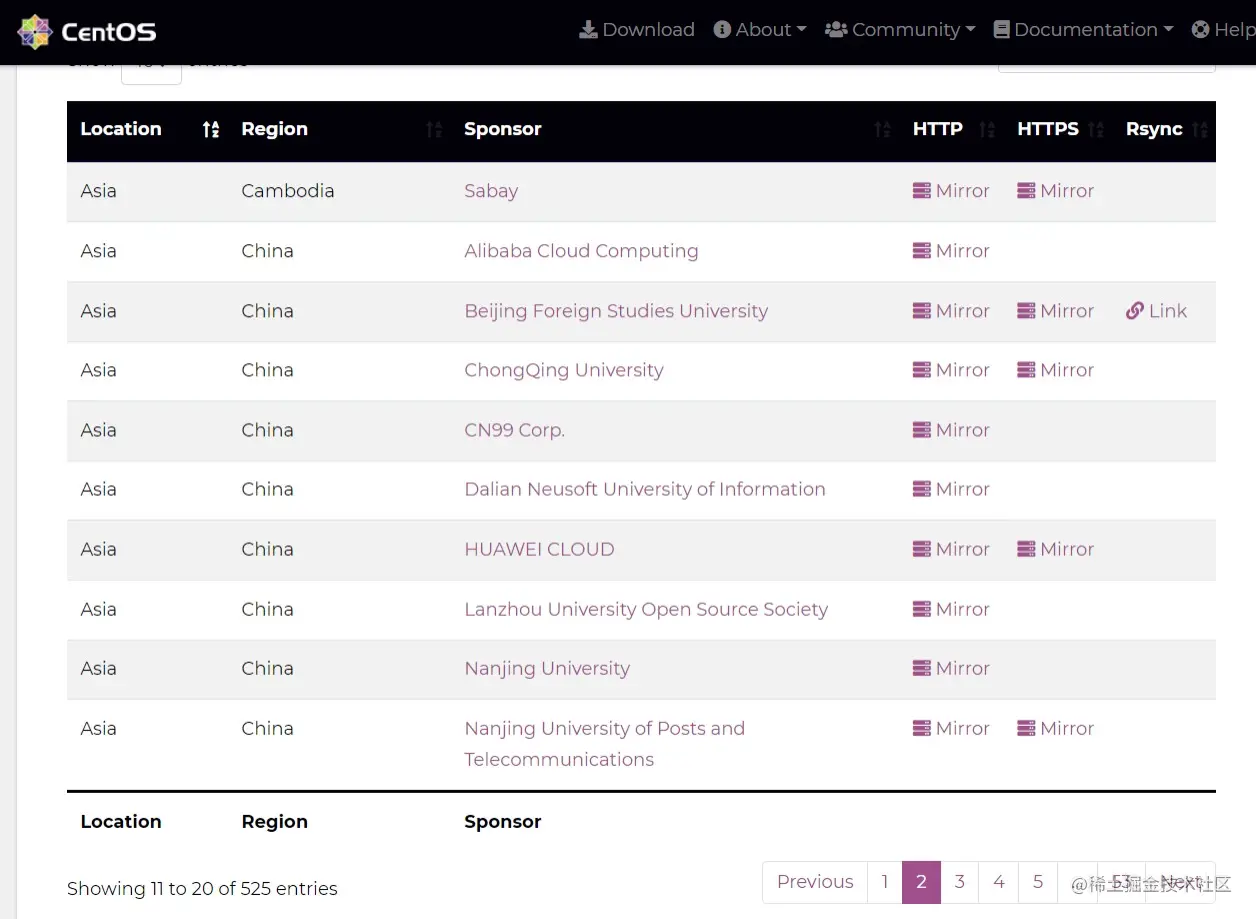Open Nanjing University of Posts and Telecommunications link
The height and width of the screenshot is (919, 1256).
pos(604,743)
